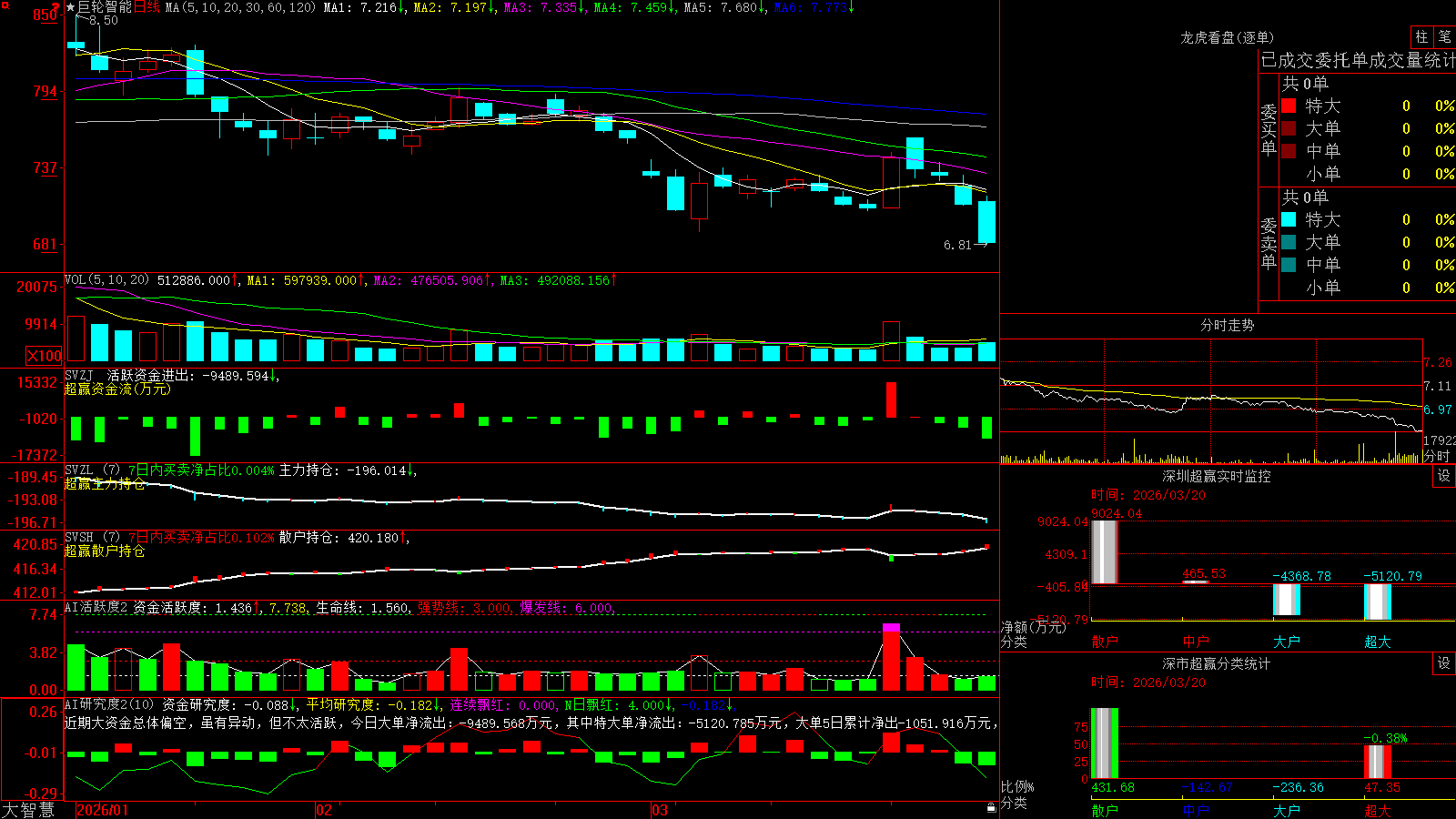This screenshot has height=819, width=1456.
Task: Click the 分时 label beside the intraday chart
Action: point(1437,456)
